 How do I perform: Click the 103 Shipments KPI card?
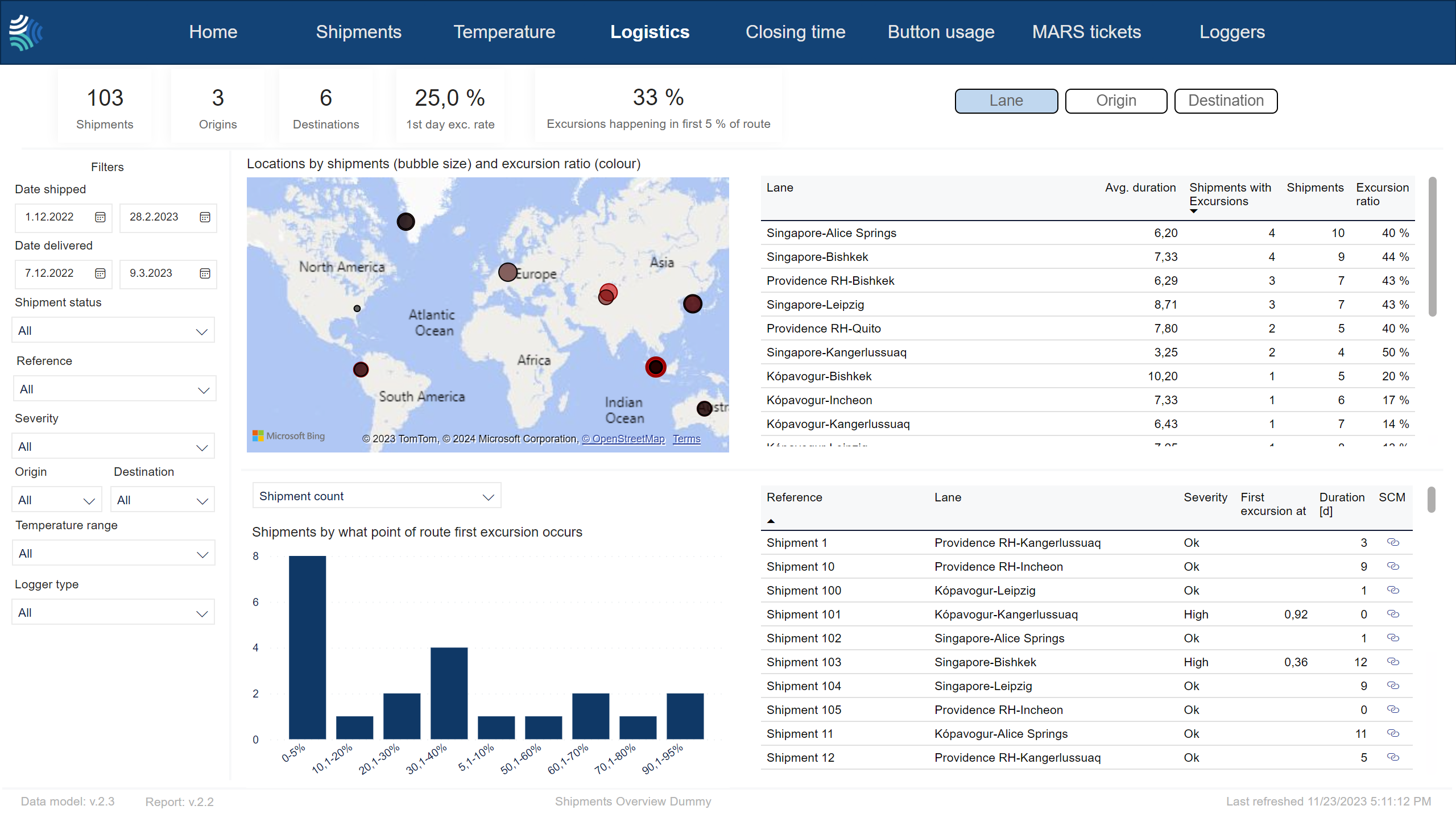coord(105,107)
